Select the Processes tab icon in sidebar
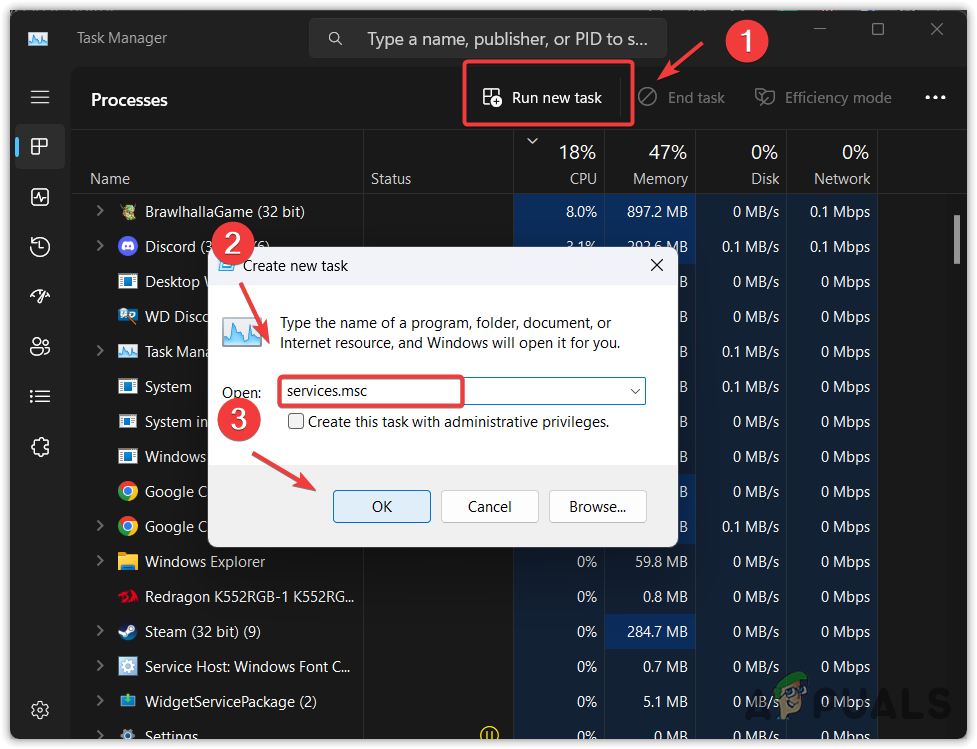The image size is (977, 749). [40, 146]
